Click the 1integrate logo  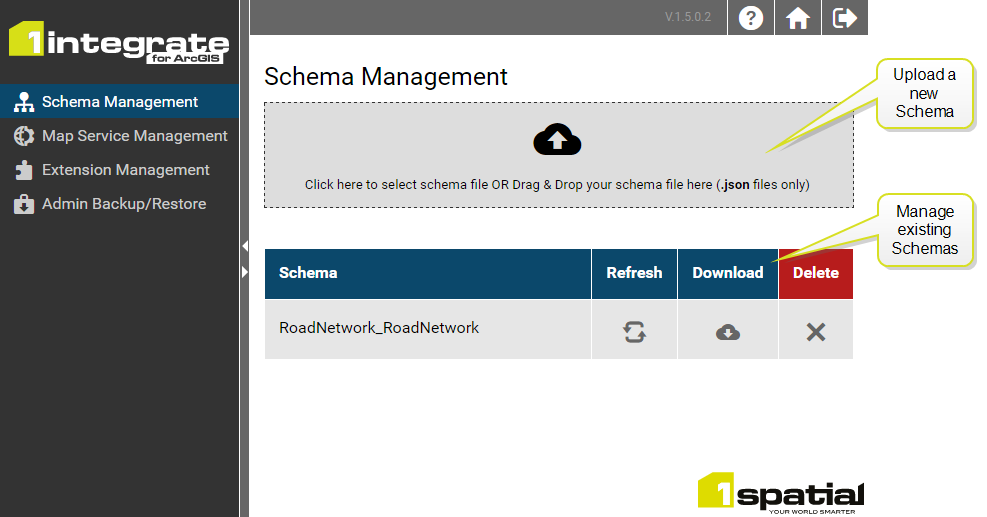[118, 42]
